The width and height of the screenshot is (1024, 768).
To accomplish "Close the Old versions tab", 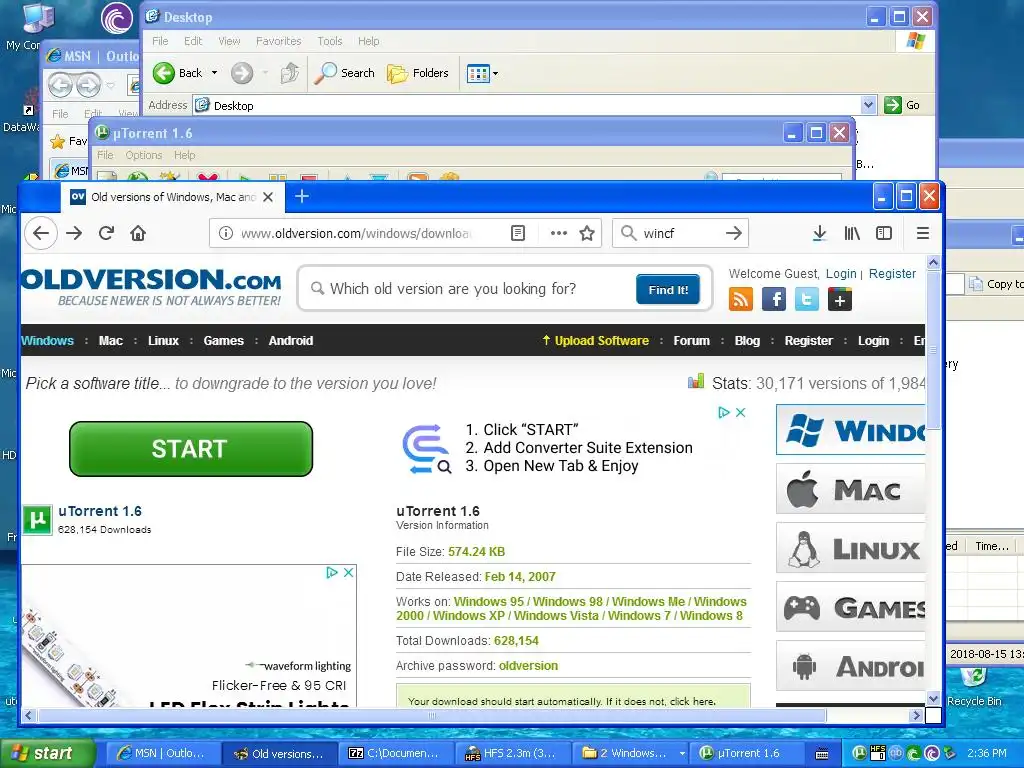I will point(268,197).
